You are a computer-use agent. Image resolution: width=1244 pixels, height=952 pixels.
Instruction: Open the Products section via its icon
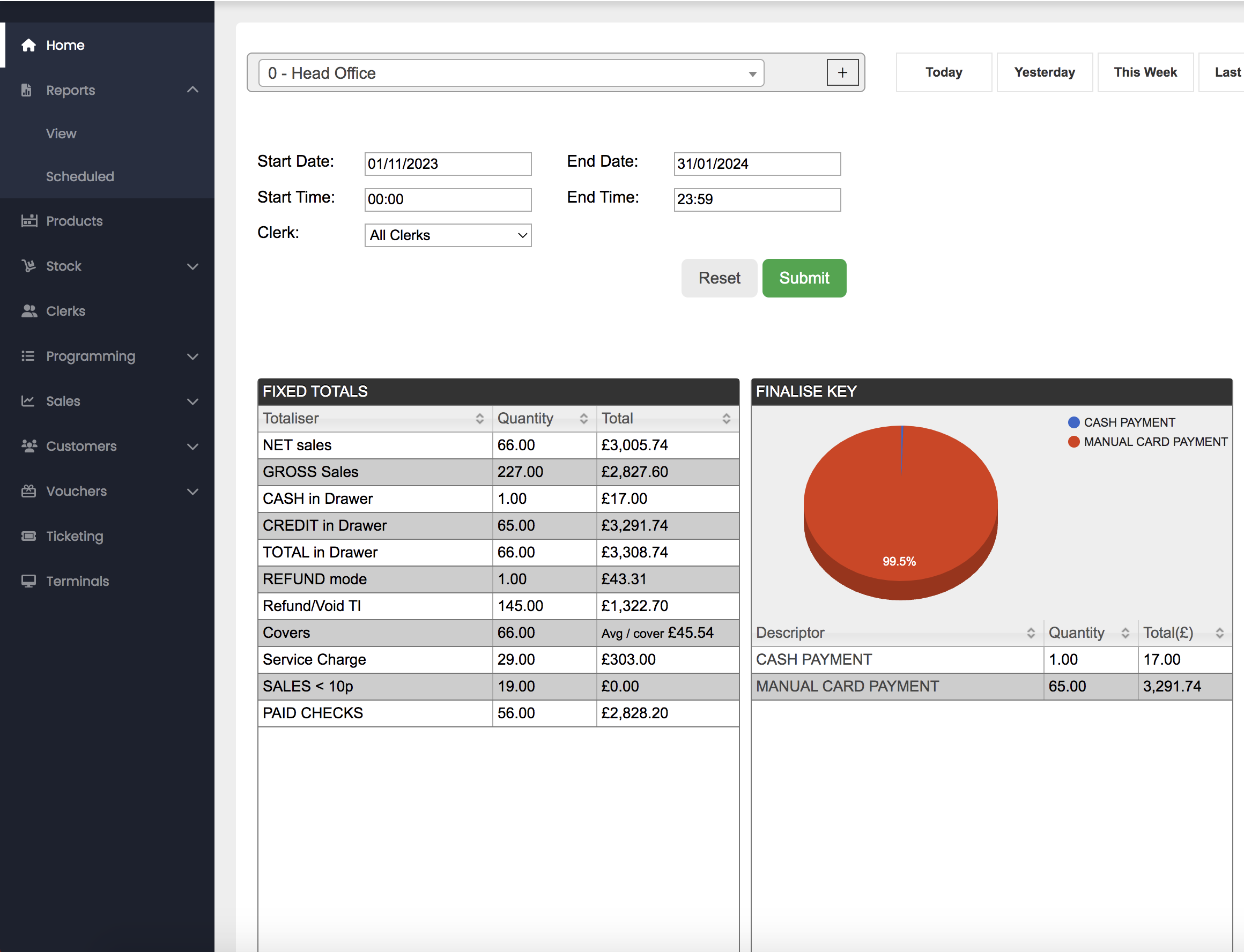(29, 221)
